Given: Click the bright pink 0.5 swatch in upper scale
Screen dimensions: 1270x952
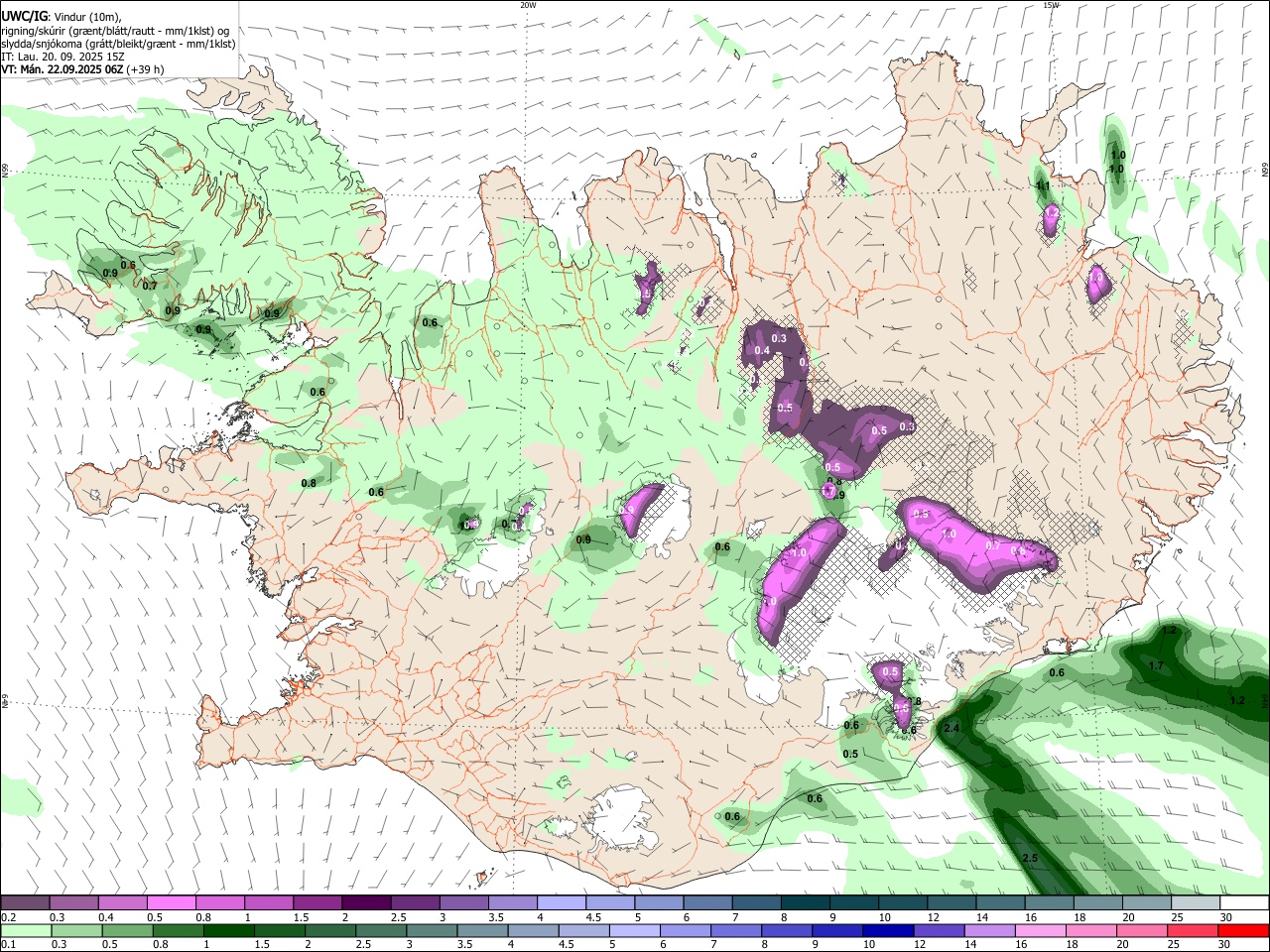Looking at the screenshot, I should (171, 903).
